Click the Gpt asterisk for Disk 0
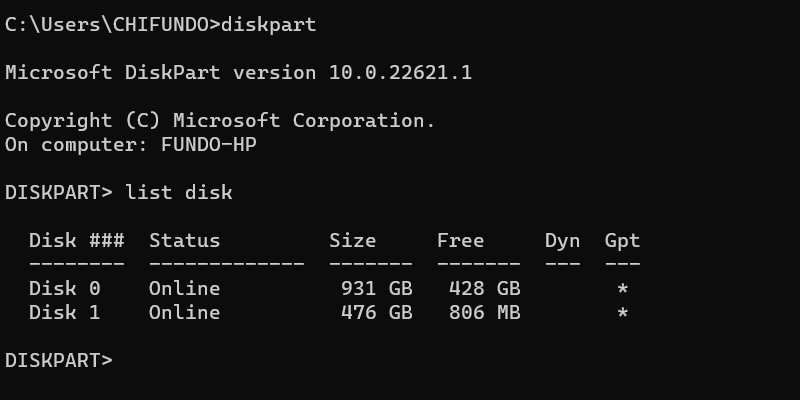 [622, 288]
